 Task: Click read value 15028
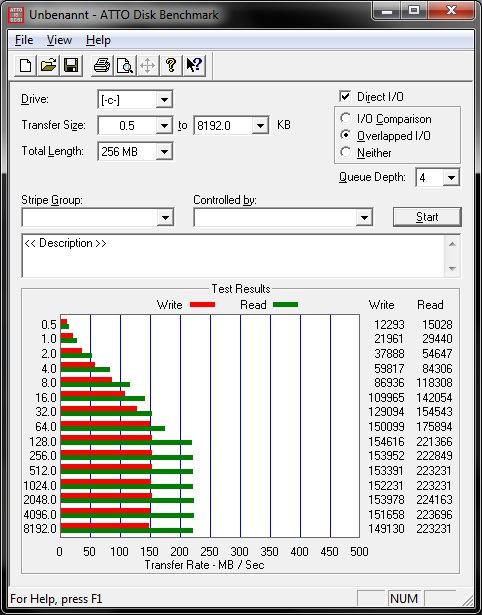coord(437,325)
